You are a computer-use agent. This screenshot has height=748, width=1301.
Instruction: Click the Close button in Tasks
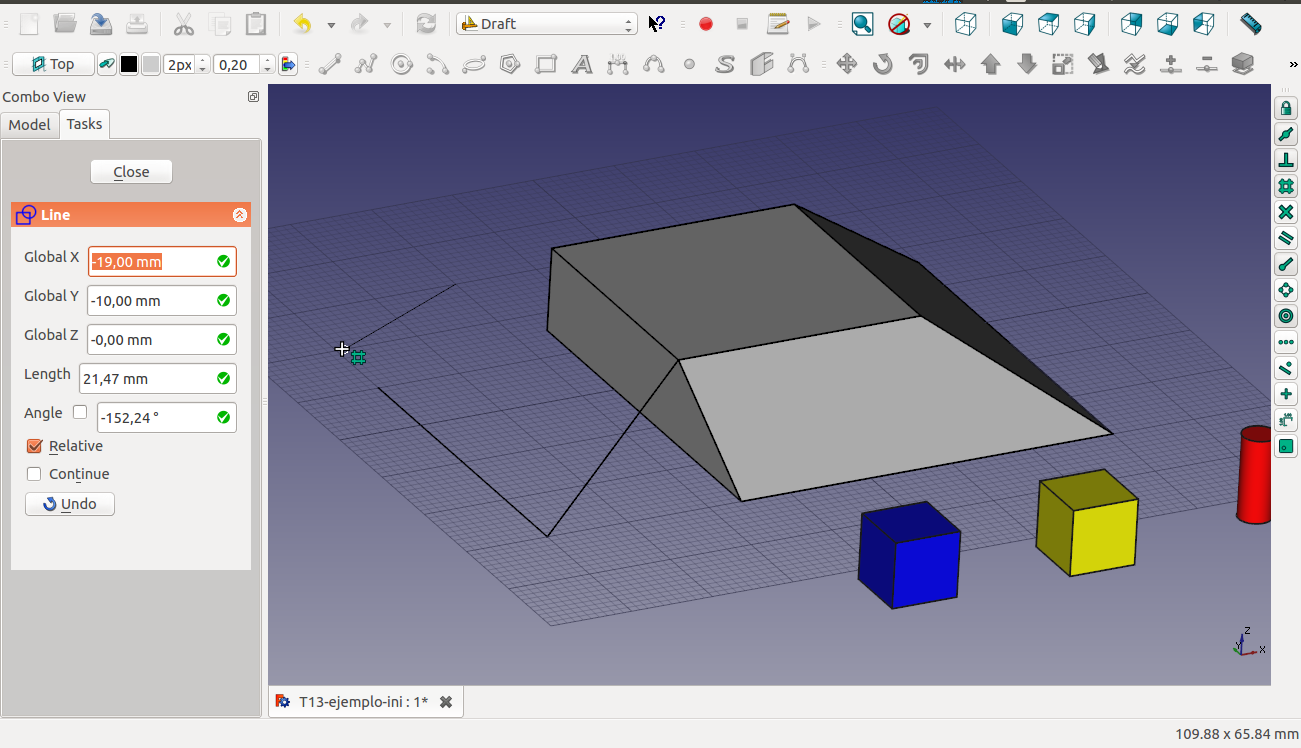pos(131,172)
